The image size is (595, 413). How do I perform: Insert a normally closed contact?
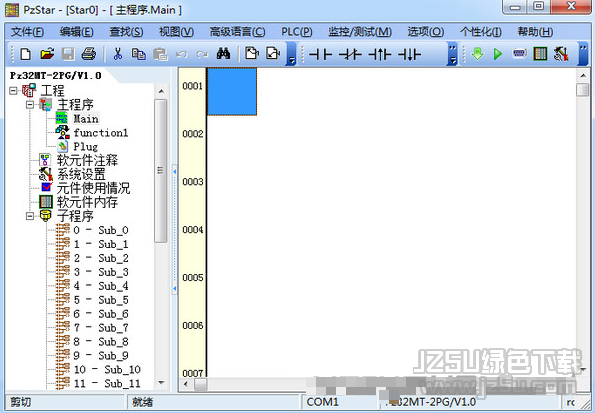[350, 54]
